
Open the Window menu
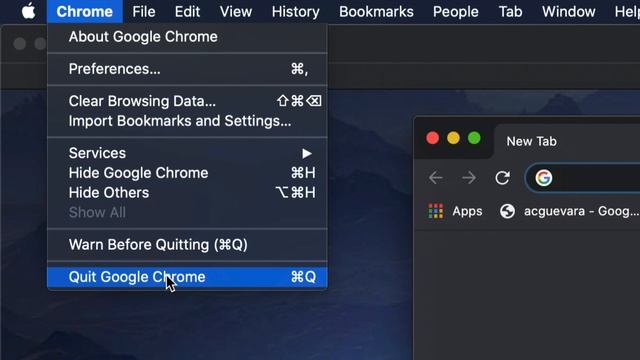(x=569, y=11)
